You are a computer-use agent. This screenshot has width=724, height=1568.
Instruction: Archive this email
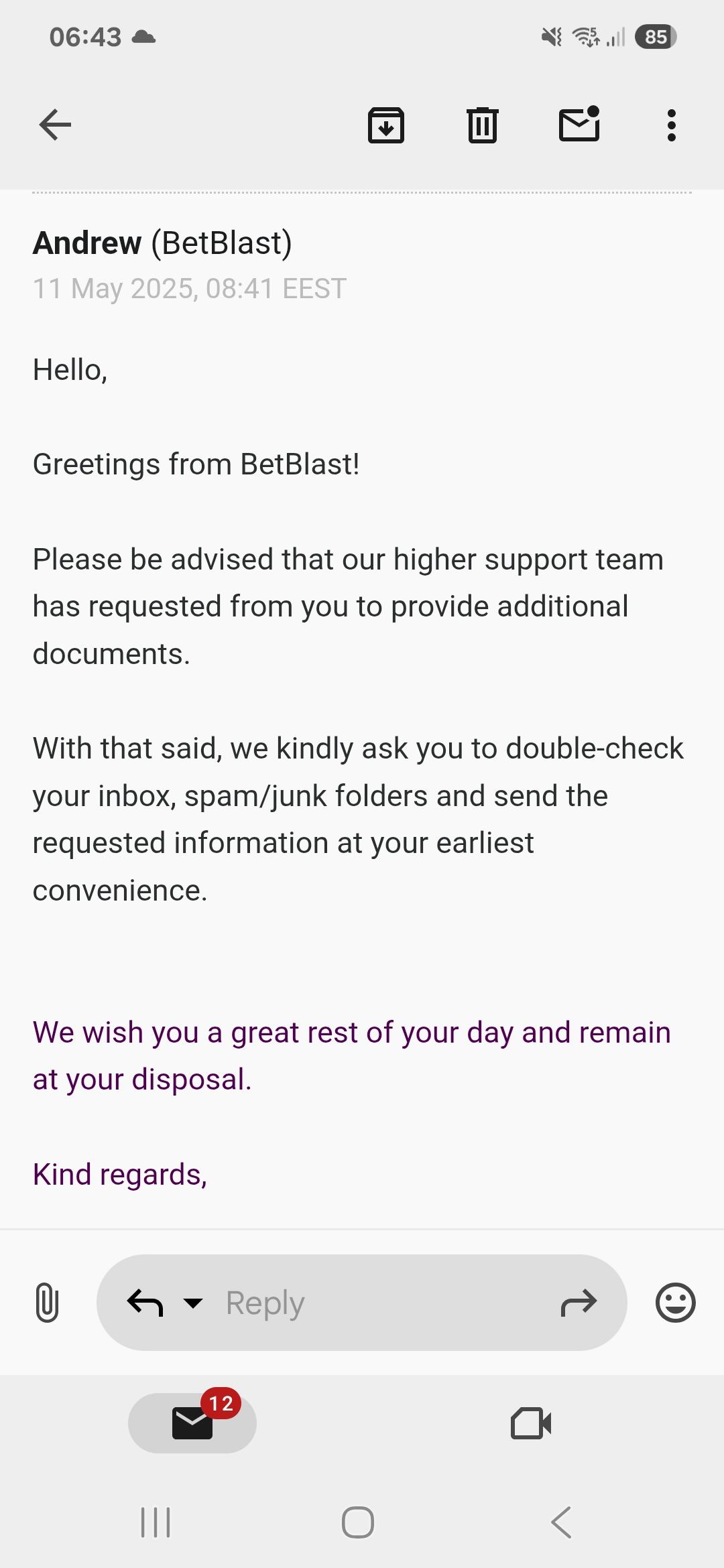[386, 125]
